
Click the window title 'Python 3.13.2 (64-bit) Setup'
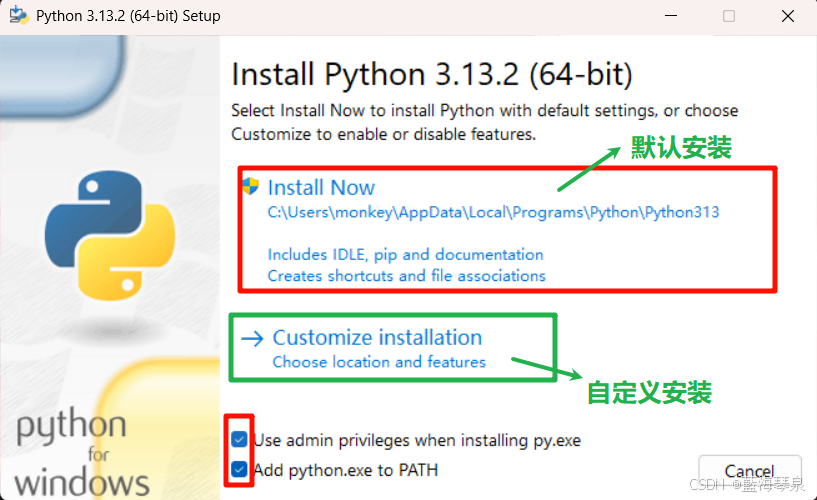128,16
